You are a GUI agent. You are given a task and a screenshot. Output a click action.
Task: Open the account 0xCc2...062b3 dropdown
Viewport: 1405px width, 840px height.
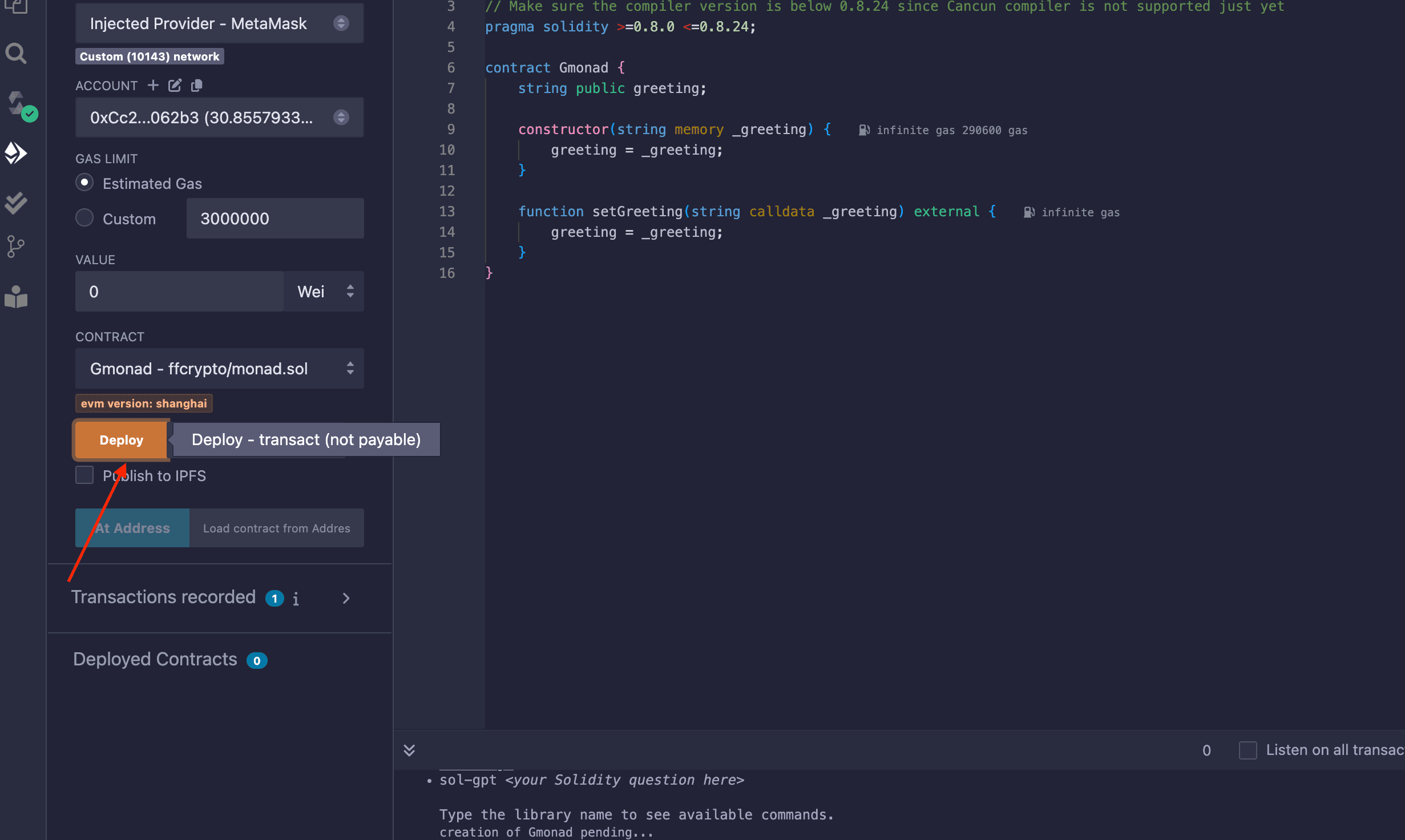coord(220,118)
